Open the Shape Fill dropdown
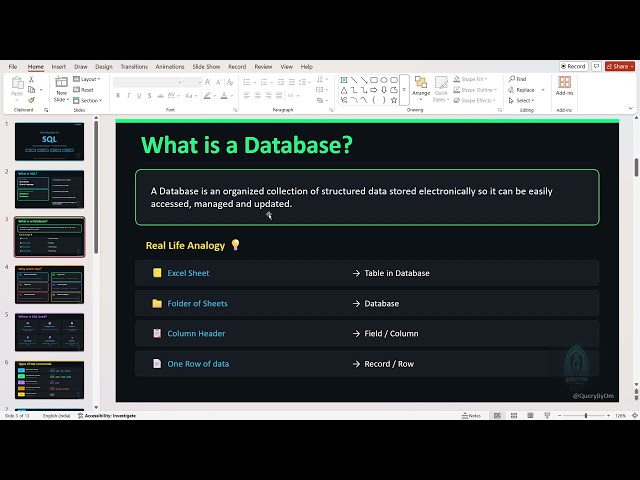 pos(470,79)
